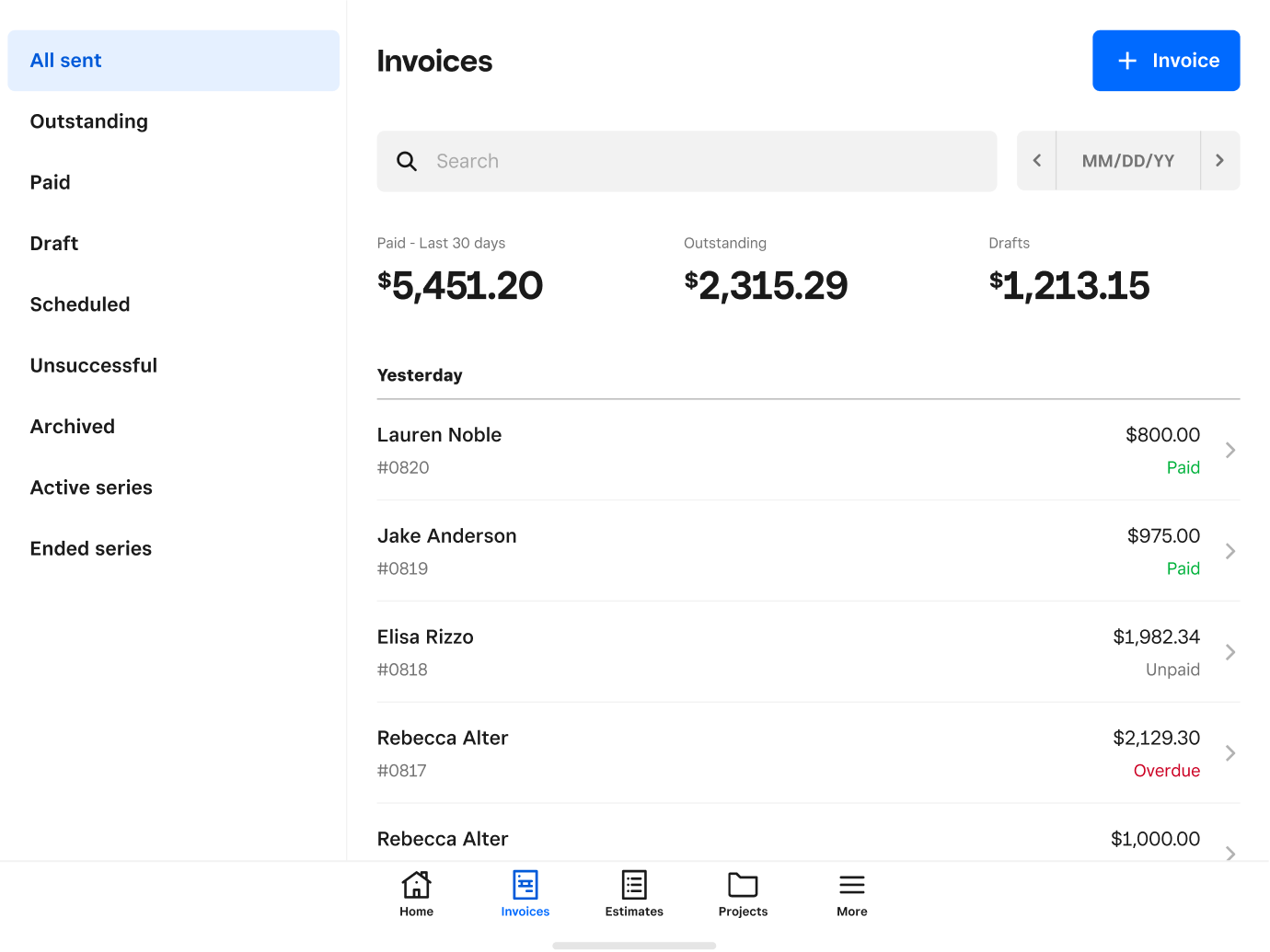View Archived invoices
Viewport: 1270px width, 952px height.
73,427
